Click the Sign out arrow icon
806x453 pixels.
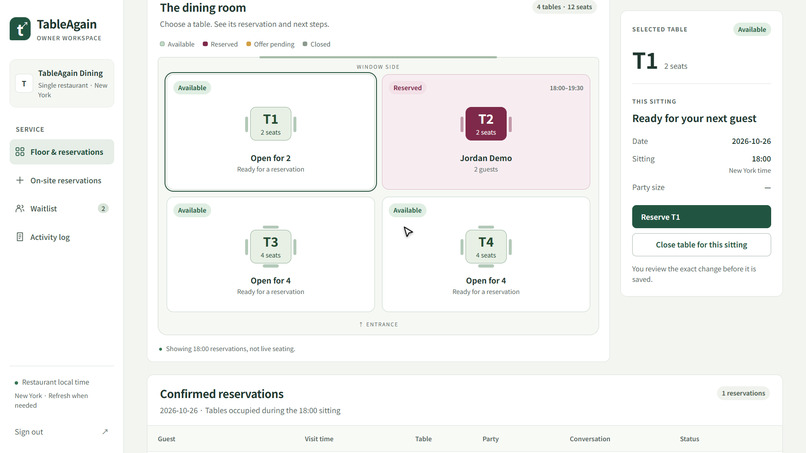(x=105, y=432)
